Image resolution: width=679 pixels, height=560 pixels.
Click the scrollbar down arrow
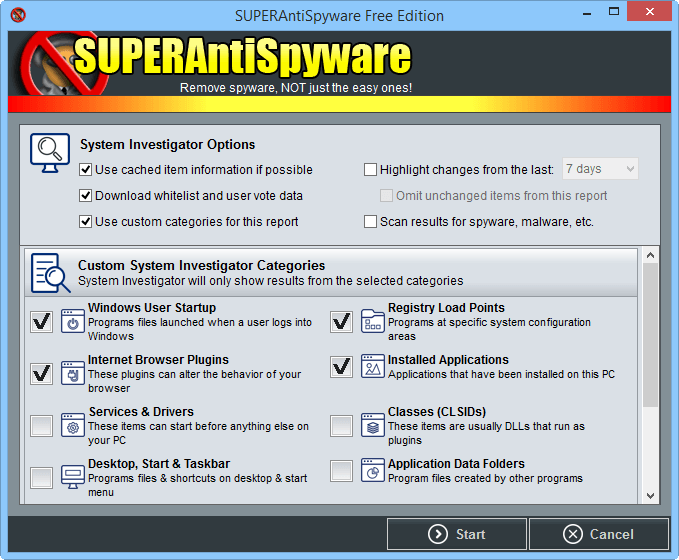[650, 496]
